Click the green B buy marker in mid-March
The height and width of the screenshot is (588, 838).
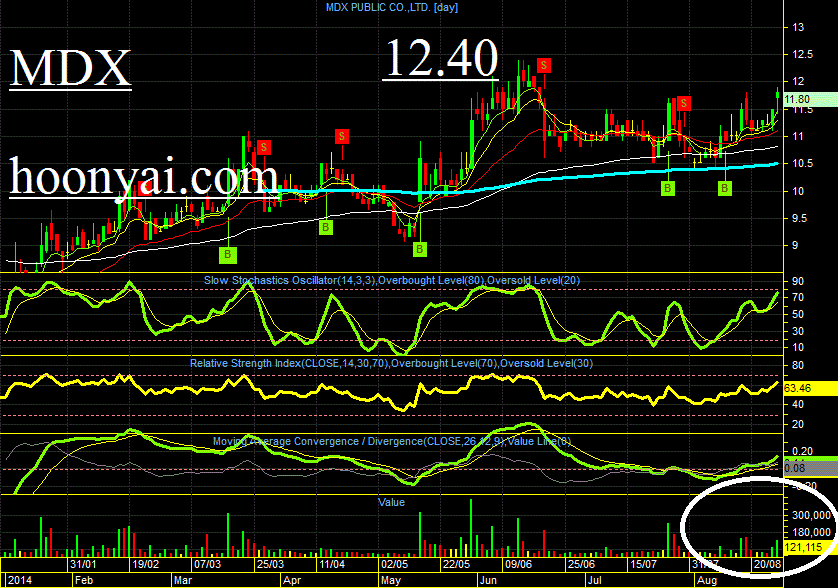tap(228, 254)
